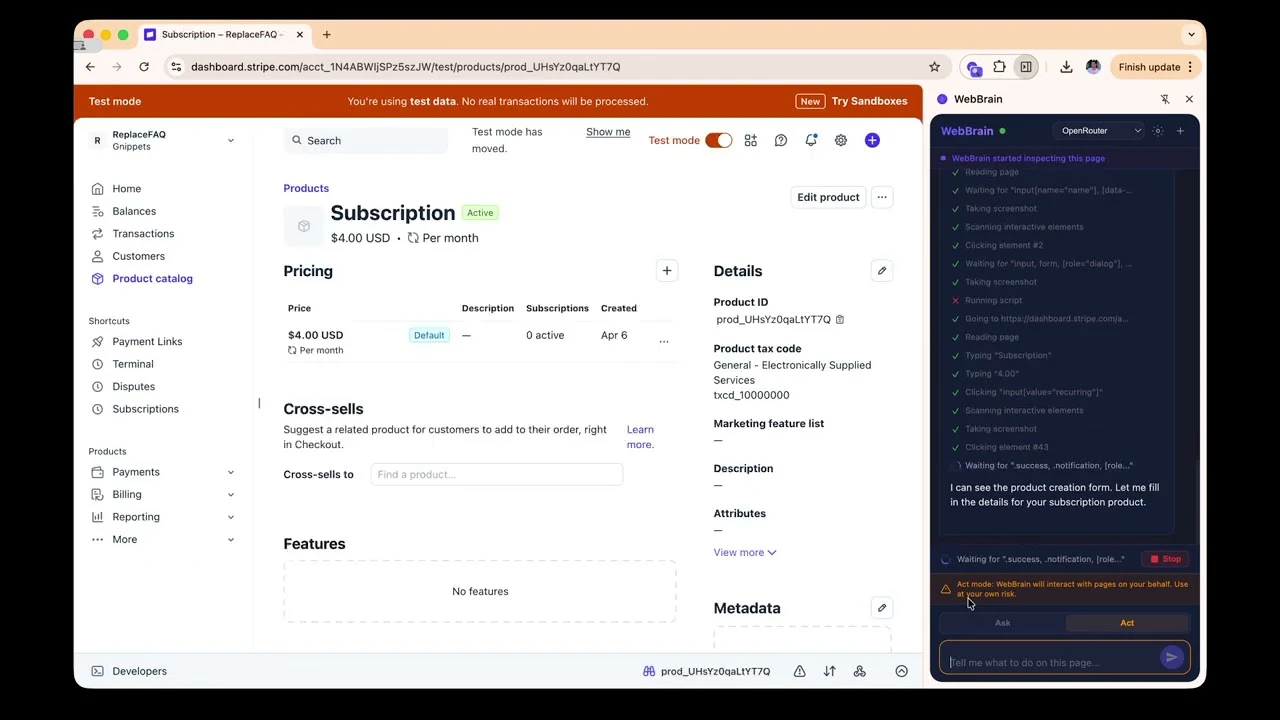The image size is (1280, 720).
Task: Focus the Stripe Search field
Action: (366, 141)
